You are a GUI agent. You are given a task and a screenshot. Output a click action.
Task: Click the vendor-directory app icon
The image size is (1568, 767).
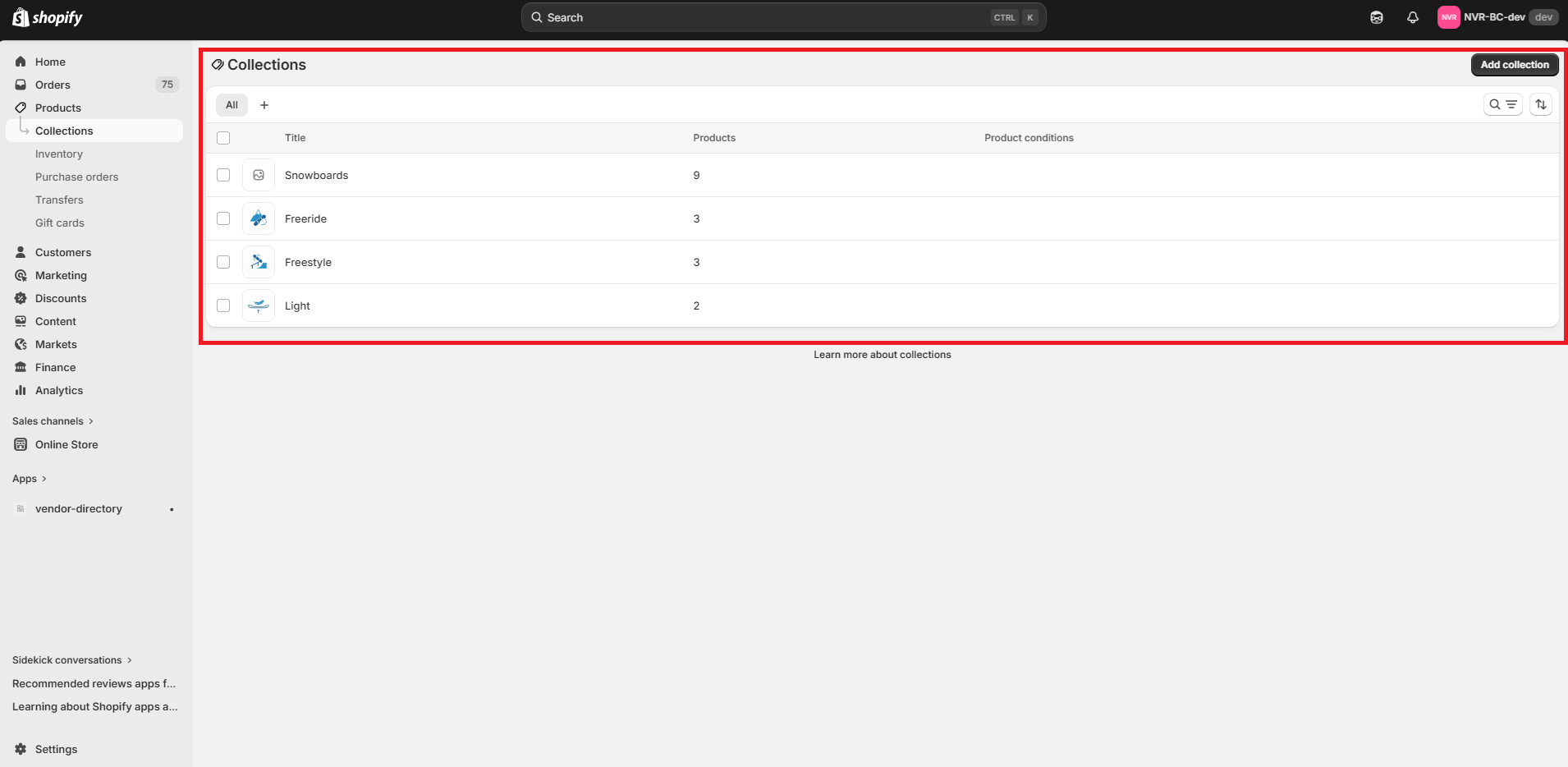click(x=21, y=508)
